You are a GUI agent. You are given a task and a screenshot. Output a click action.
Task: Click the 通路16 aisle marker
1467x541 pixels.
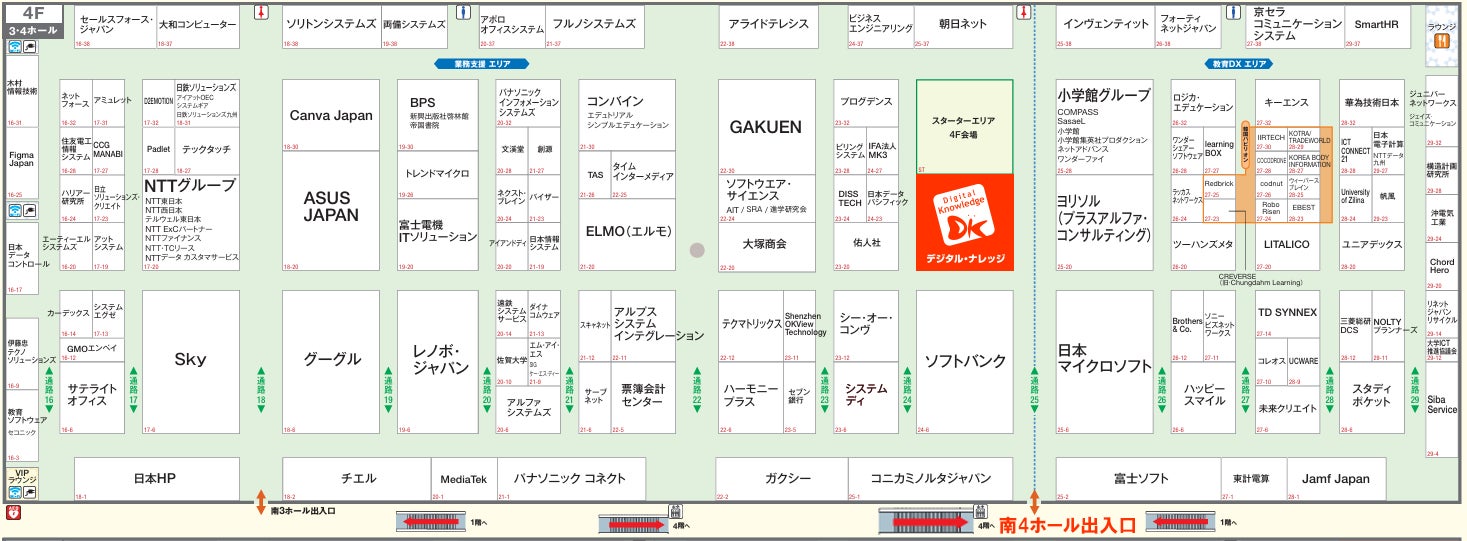pyautogui.click(x=49, y=392)
